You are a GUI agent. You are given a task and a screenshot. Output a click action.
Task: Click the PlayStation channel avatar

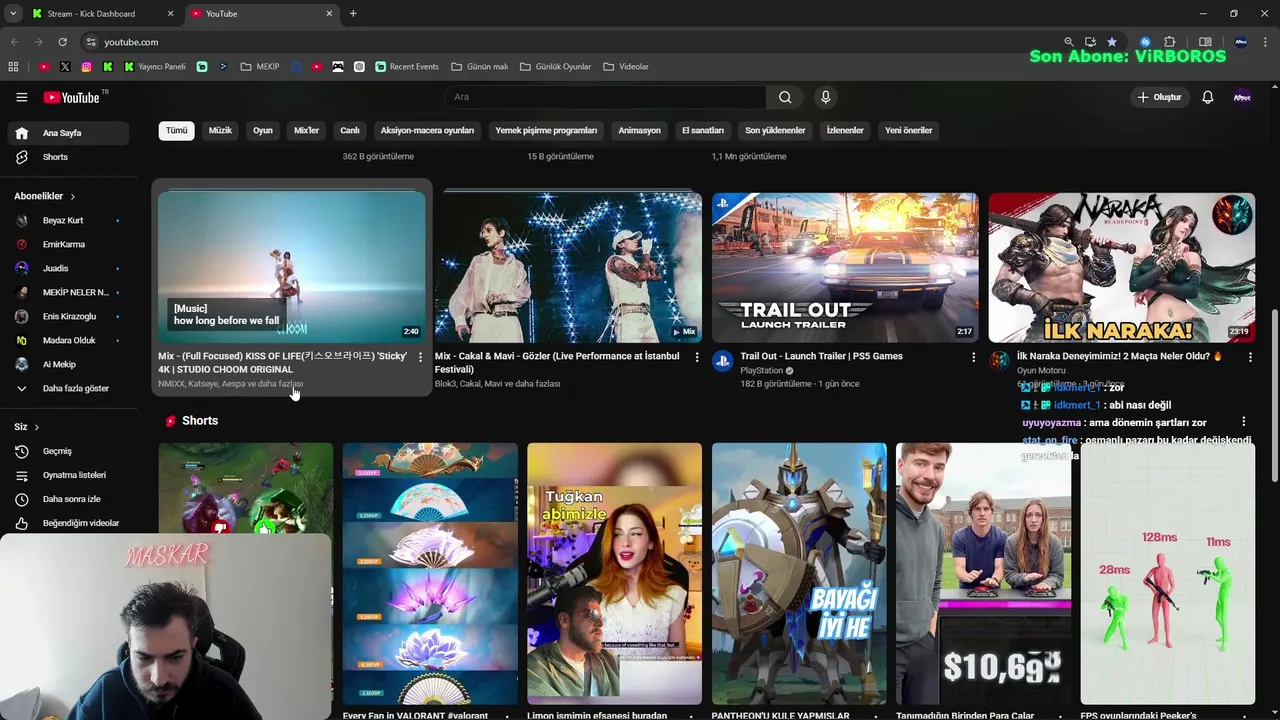[x=723, y=361]
